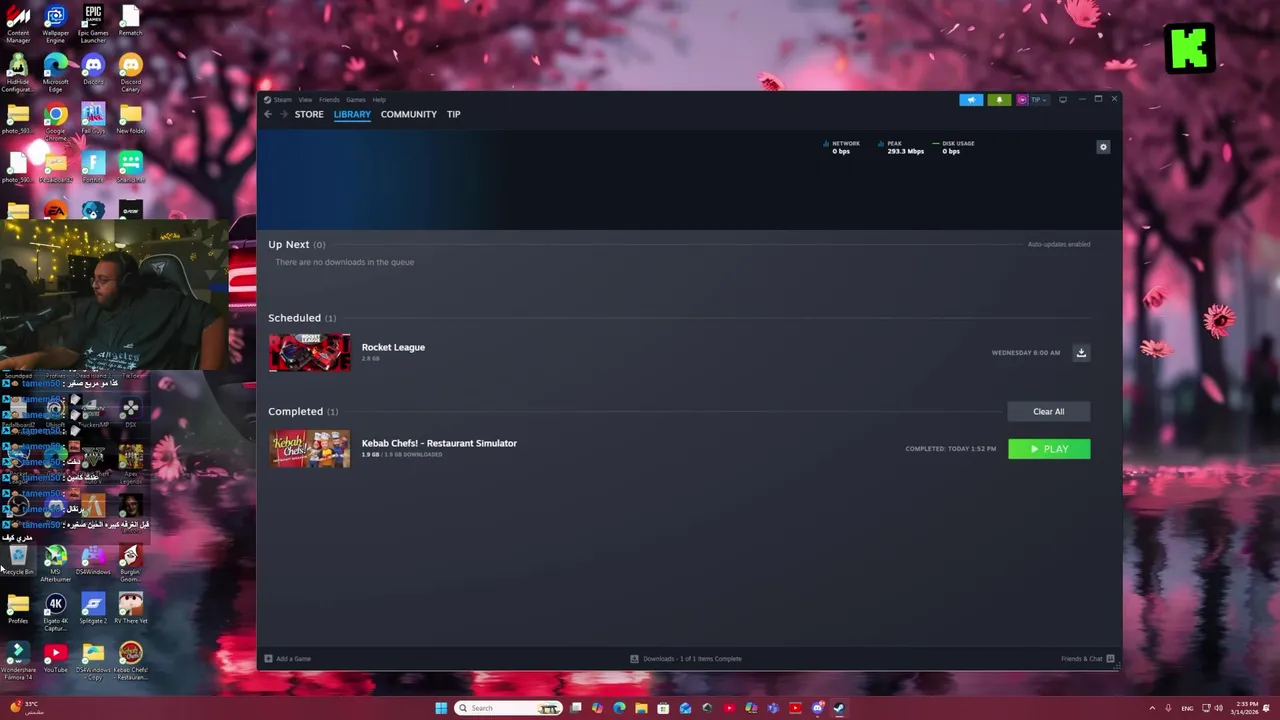Image resolution: width=1280 pixels, height=720 pixels.
Task: Open RV There Yet desktop icon
Action: [x=130, y=609]
